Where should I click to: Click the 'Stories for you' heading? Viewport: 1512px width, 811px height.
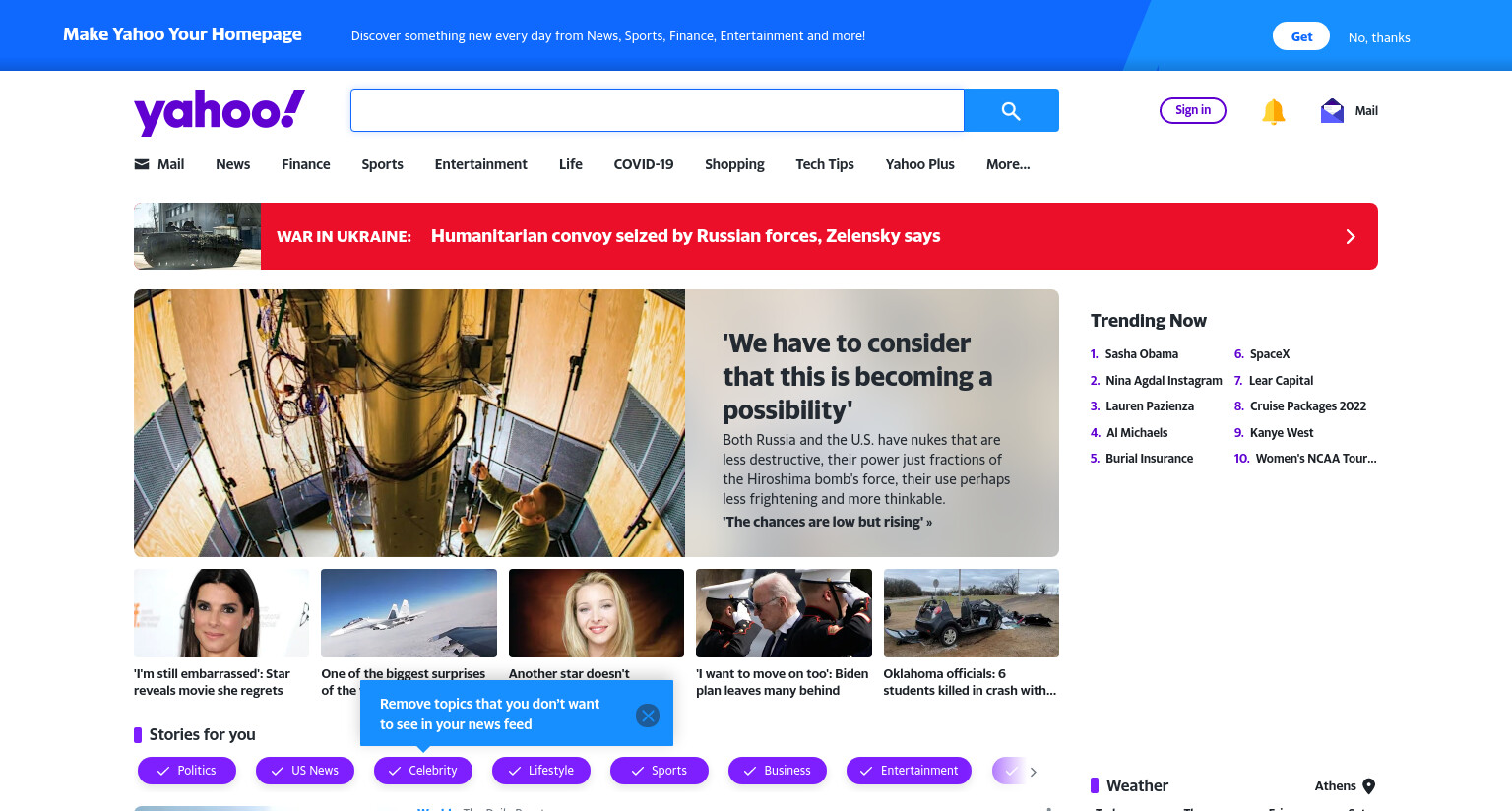[202, 734]
